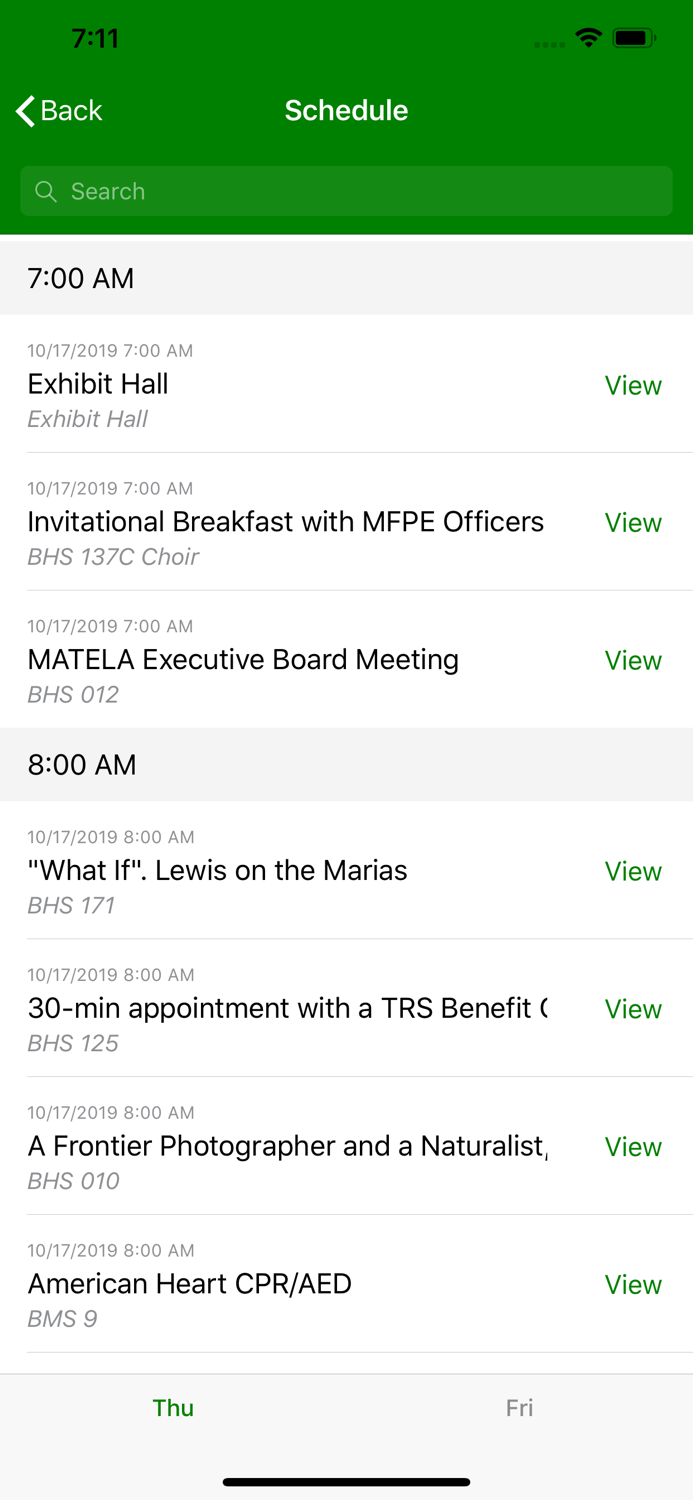View the Invitational Breakfast with MFPE Officers
Screen dimensions: 693x1500
click(633, 523)
